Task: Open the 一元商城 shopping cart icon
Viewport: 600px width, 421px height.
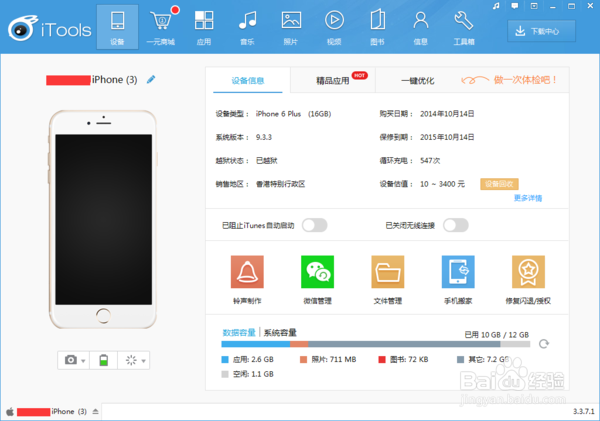Action: click(161, 27)
